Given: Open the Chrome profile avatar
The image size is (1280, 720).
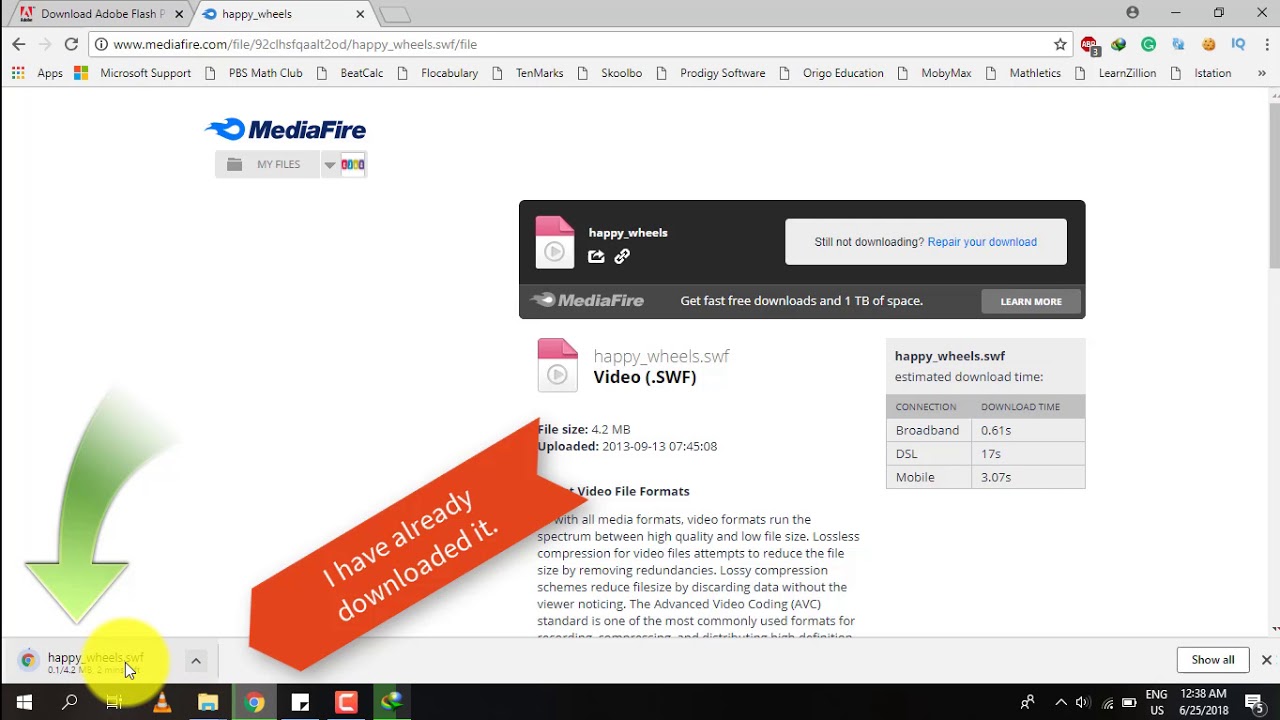Looking at the screenshot, I should coord(1132,13).
